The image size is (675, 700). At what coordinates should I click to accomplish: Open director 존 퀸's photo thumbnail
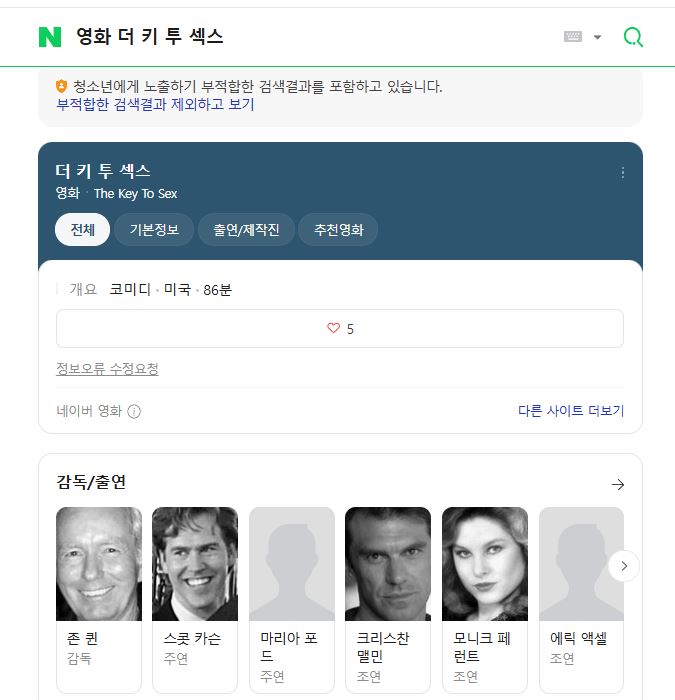(x=99, y=564)
